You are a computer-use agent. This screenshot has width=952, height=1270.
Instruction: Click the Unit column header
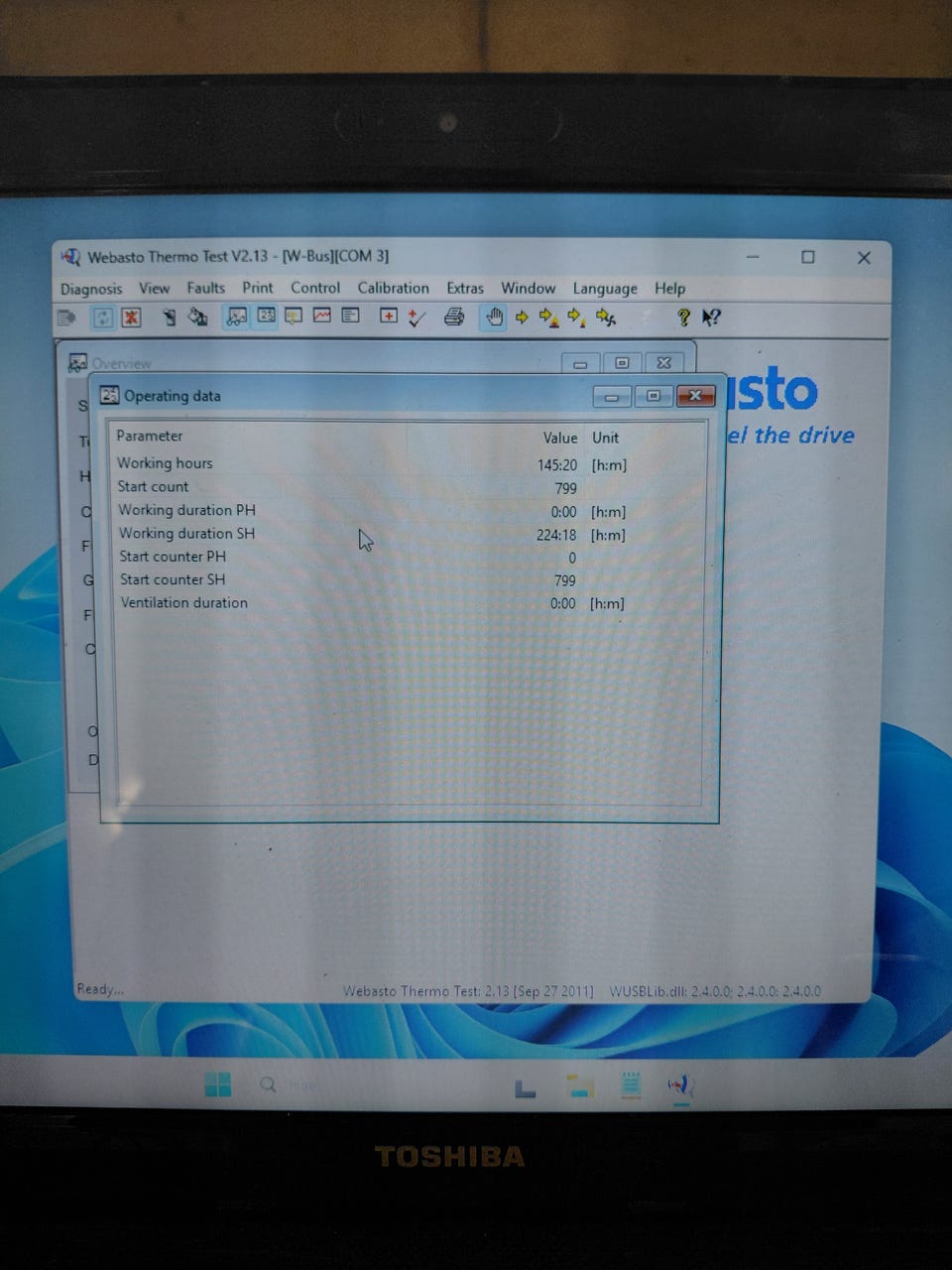tap(605, 438)
